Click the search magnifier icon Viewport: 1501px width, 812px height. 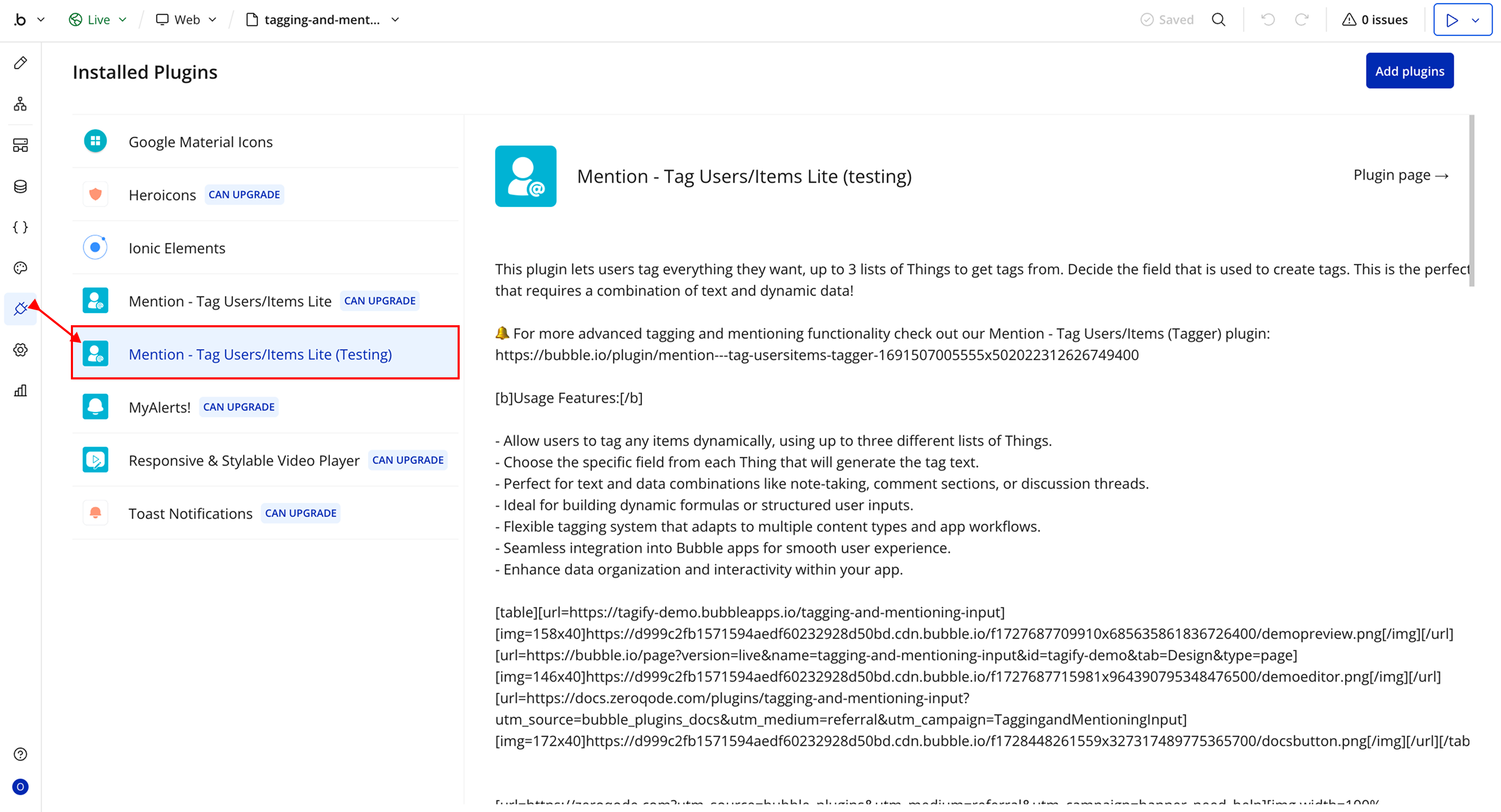[1219, 20]
